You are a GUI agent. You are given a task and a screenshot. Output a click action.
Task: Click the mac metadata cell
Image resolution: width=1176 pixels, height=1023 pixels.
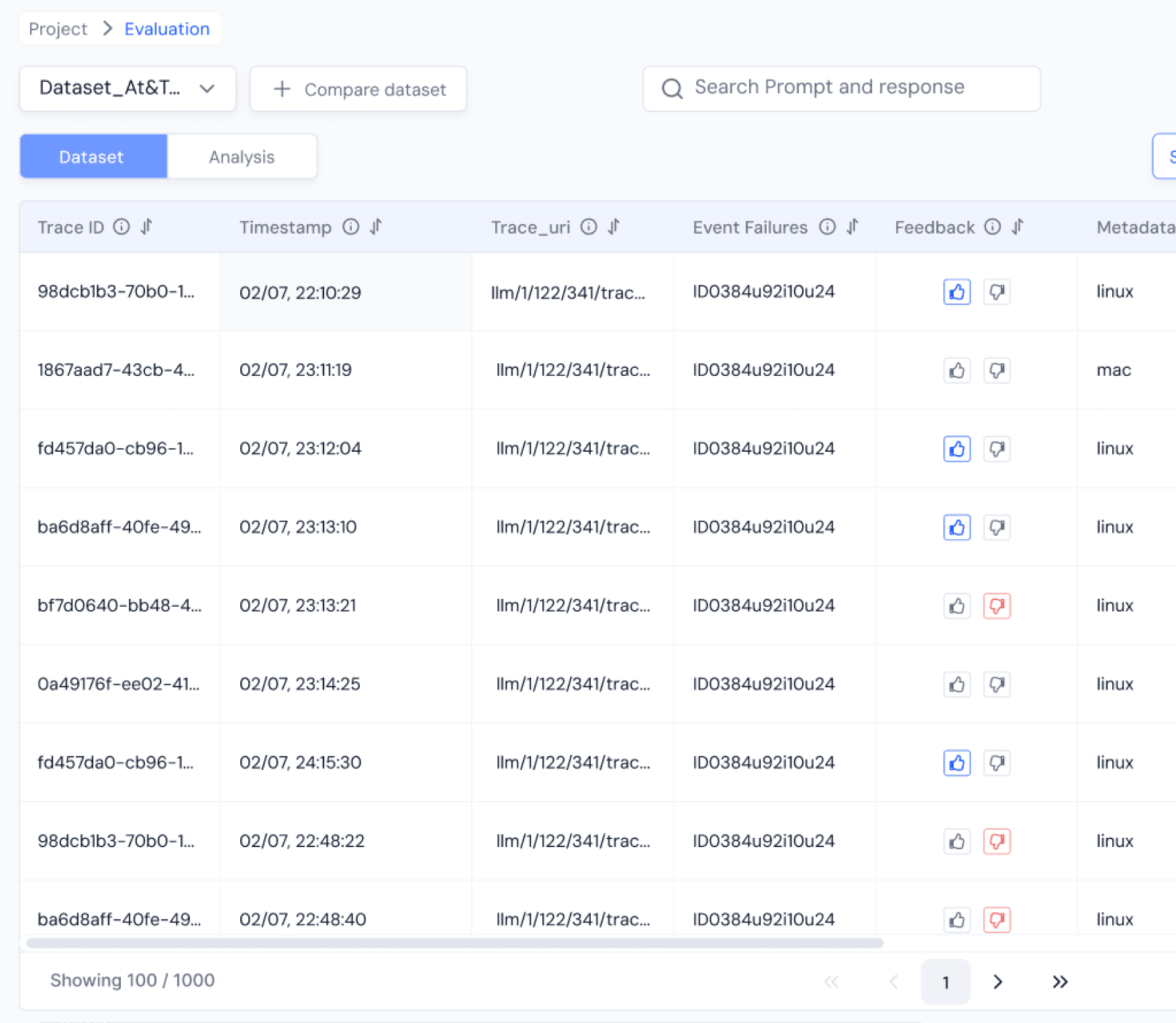pyautogui.click(x=1114, y=370)
